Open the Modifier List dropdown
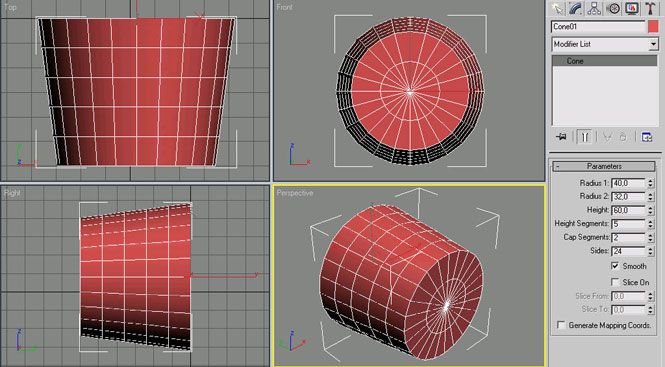This screenshot has width=665, height=367. pos(605,44)
